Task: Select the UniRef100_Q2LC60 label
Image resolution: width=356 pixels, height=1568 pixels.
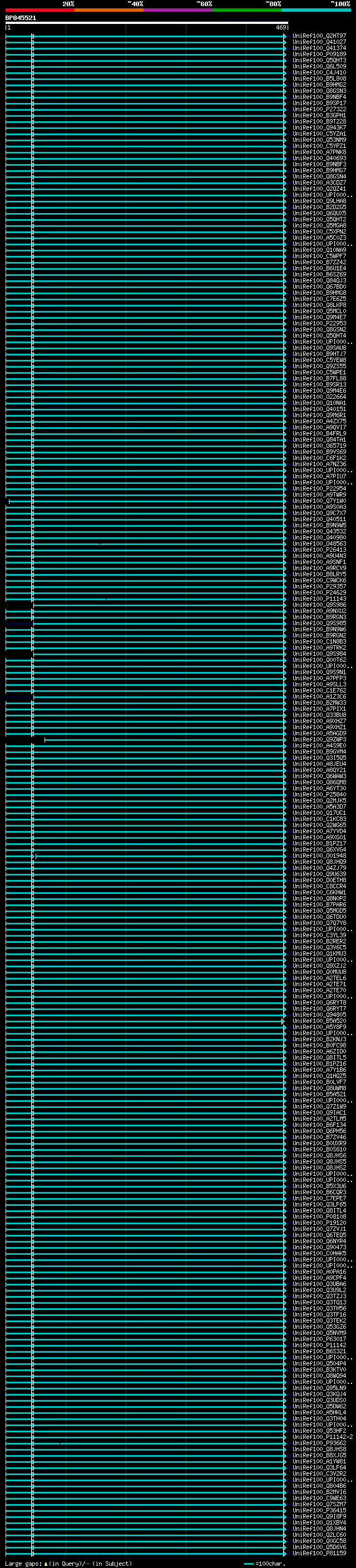Action: (x=319, y=1535)
